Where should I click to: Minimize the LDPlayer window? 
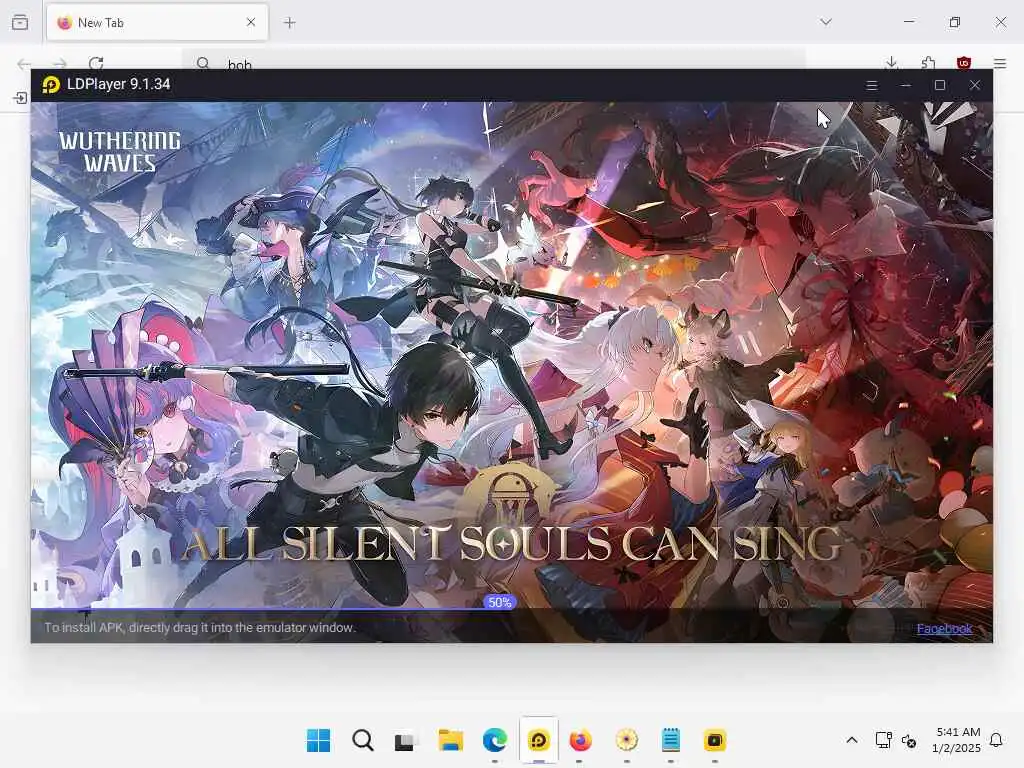click(x=905, y=85)
